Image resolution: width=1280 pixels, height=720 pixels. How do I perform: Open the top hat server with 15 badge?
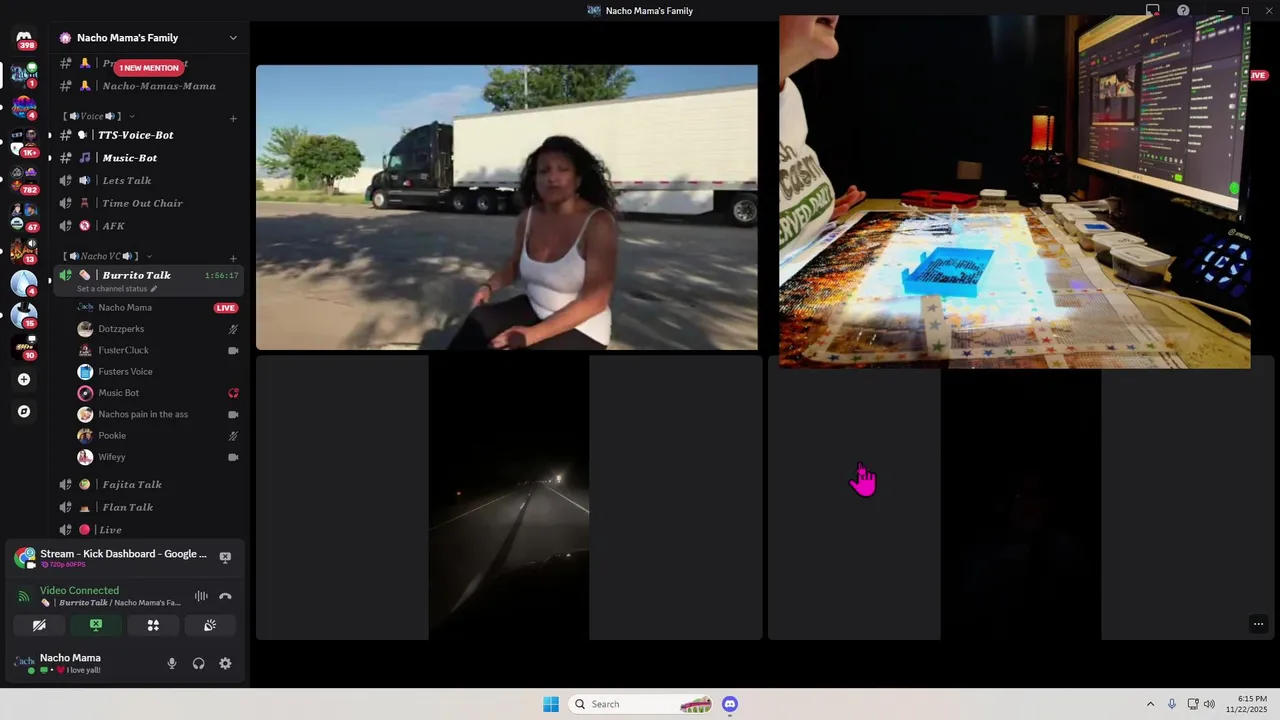point(24,315)
